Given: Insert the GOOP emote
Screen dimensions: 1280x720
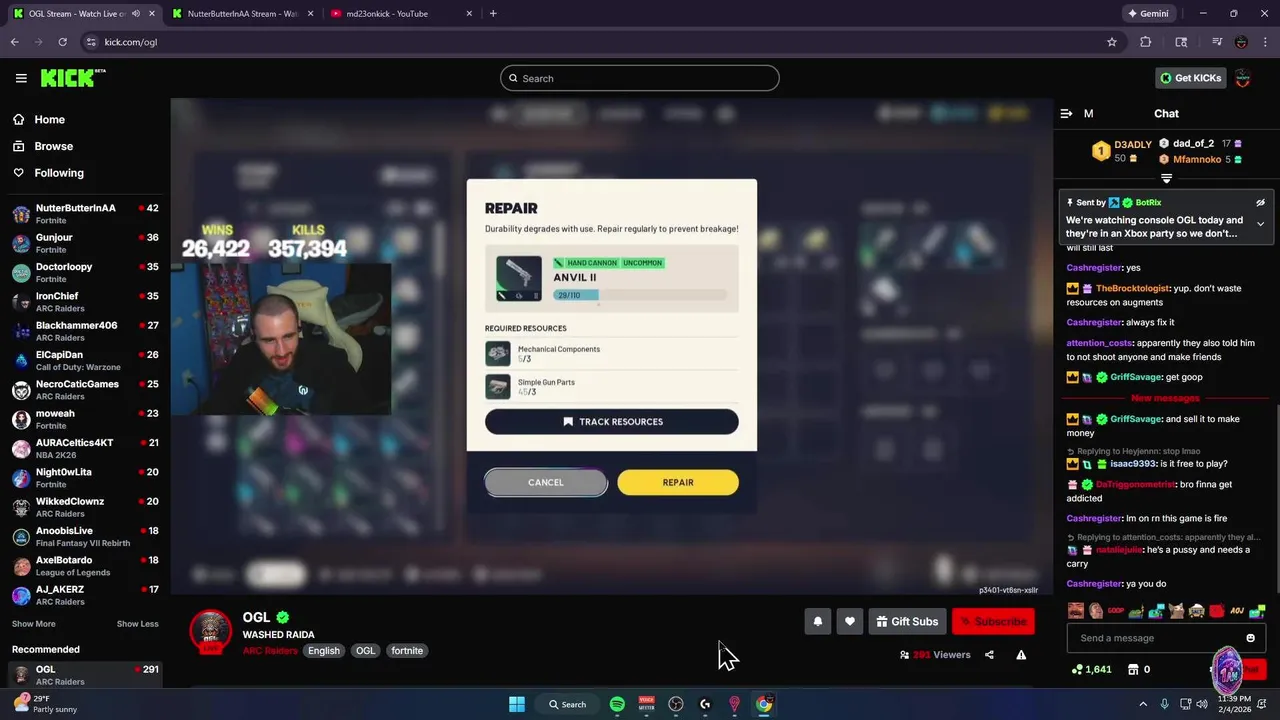Looking at the screenshot, I should pyautogui.click(x=1116, y=610).
